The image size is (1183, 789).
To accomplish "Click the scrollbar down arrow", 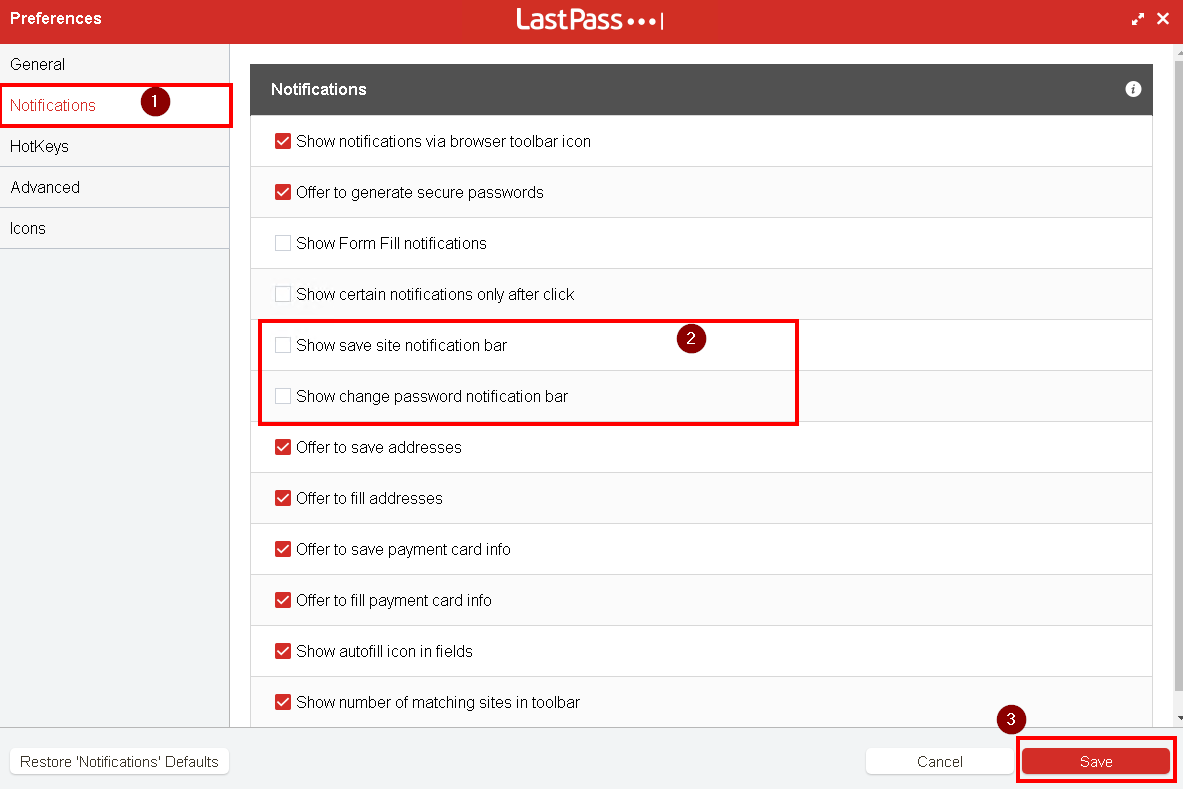I will pyautogui.click(x=1178, y=718).
